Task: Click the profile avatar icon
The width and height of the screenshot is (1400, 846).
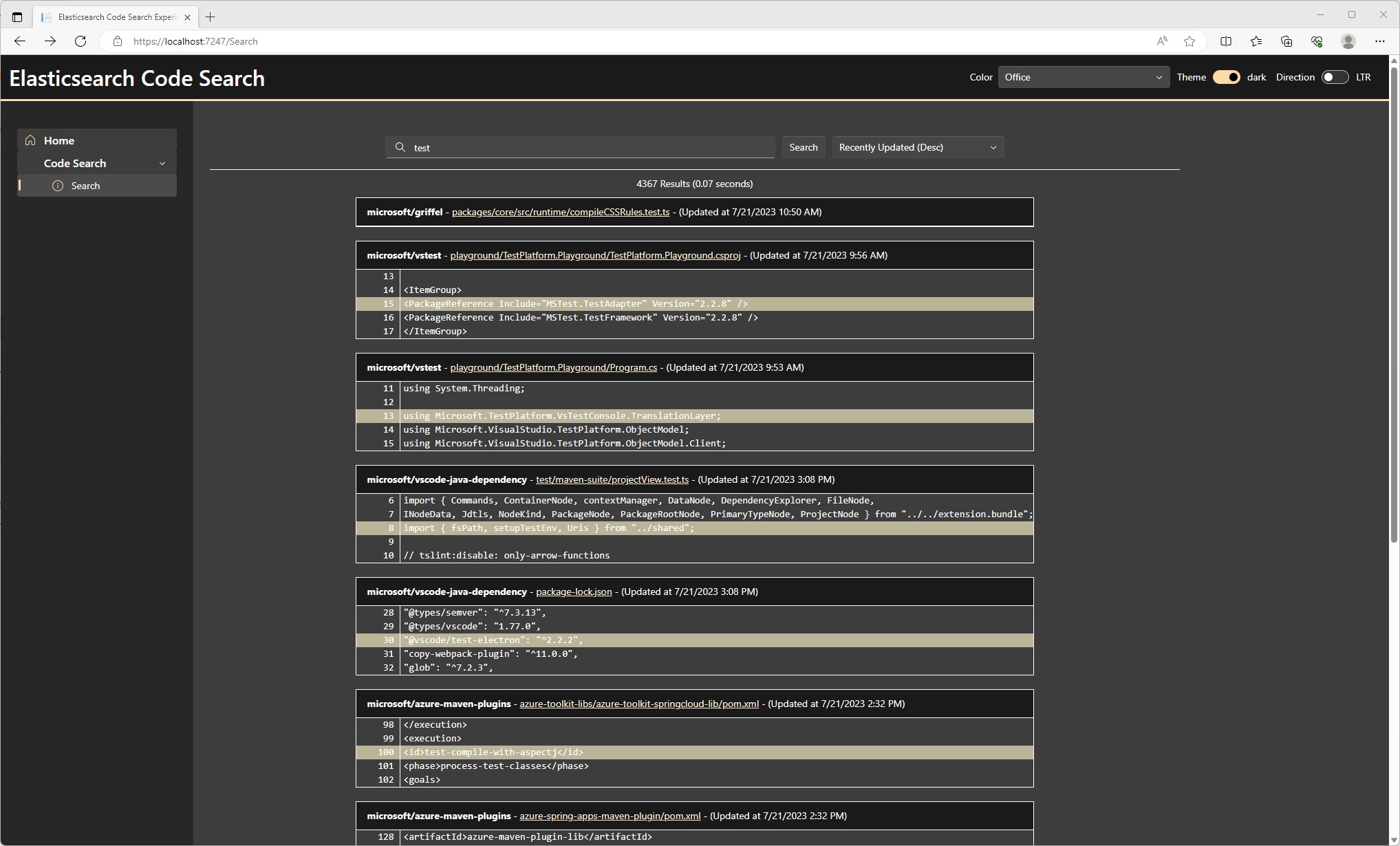Action: [x=1348, y=41]
